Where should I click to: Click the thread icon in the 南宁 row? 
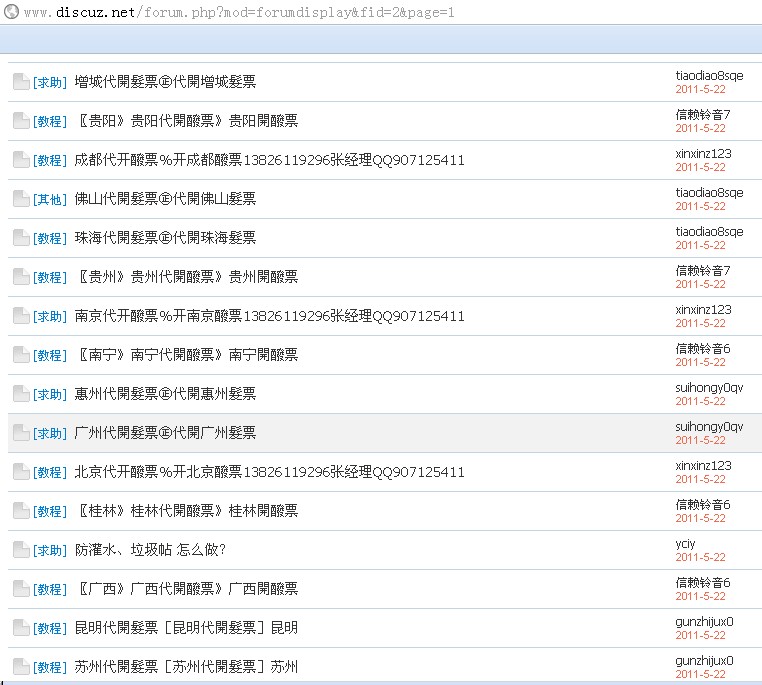21,355
